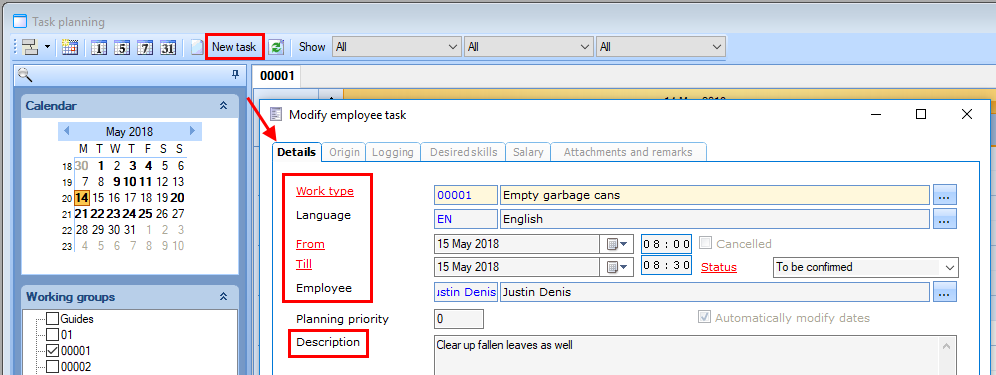Open the Salary tab
Image resolution: width=996 pixels, height=375 pixels.
[528, 152]
